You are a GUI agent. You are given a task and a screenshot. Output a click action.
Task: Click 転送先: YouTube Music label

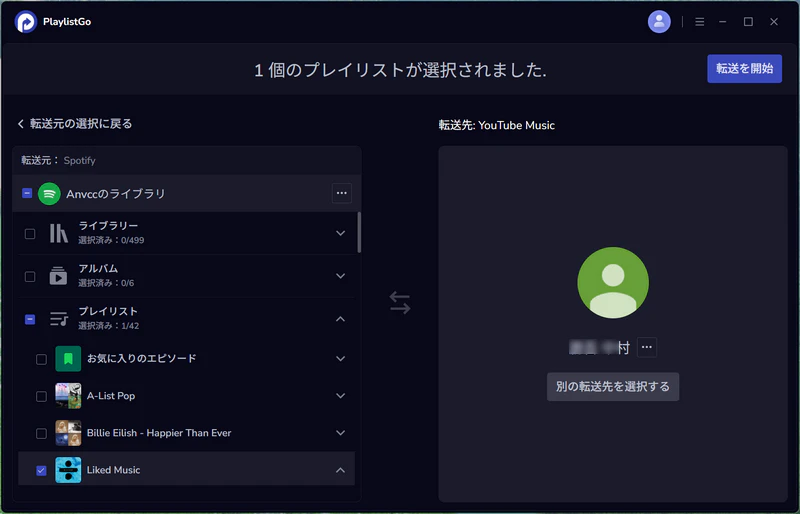click(x=496, y=126)
